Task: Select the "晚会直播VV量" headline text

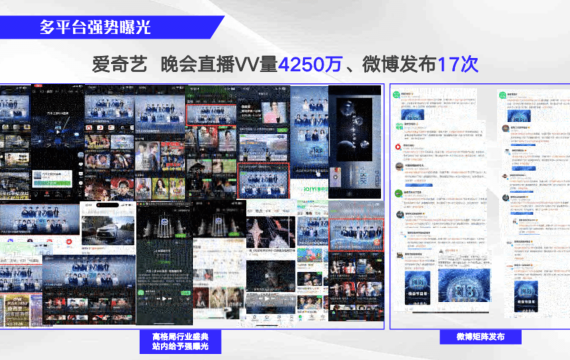Action: (219, 65)
